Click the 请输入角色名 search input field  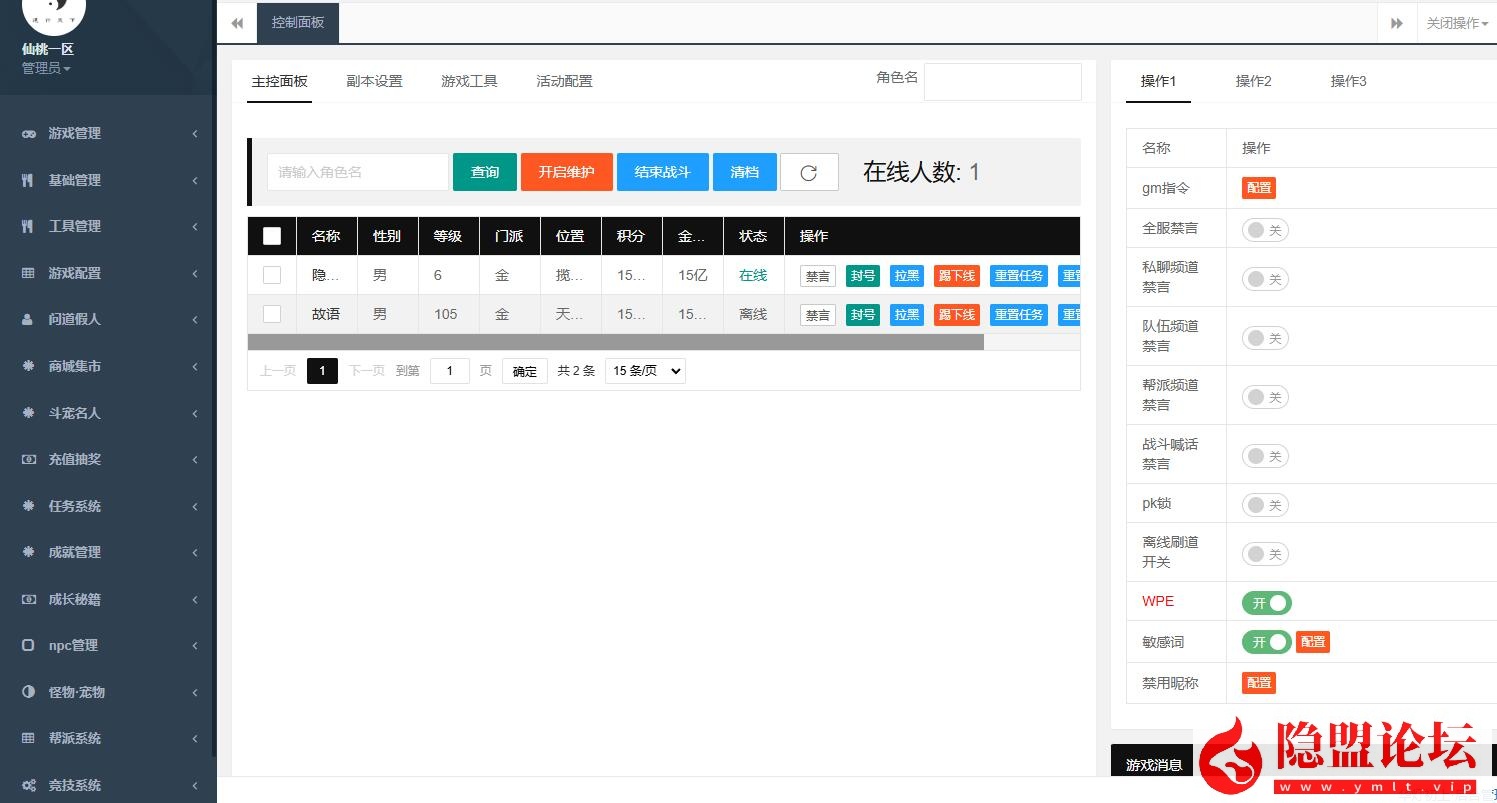click(357, 172)
